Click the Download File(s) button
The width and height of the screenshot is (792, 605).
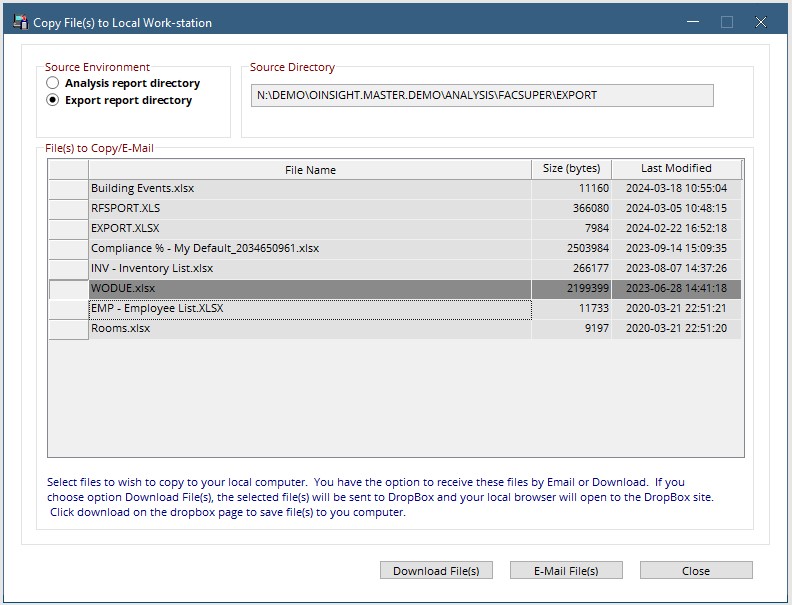436,571
